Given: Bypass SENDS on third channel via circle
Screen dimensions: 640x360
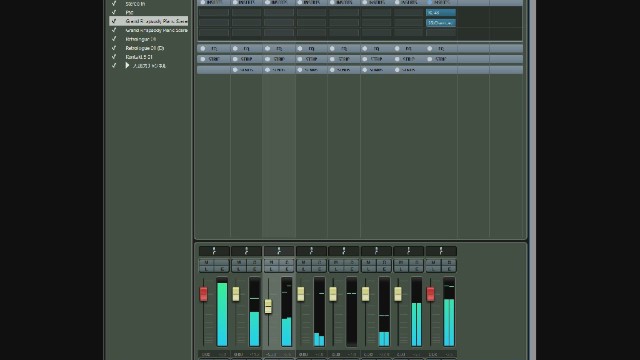Looking at the screenshot, I should (268, 70).
